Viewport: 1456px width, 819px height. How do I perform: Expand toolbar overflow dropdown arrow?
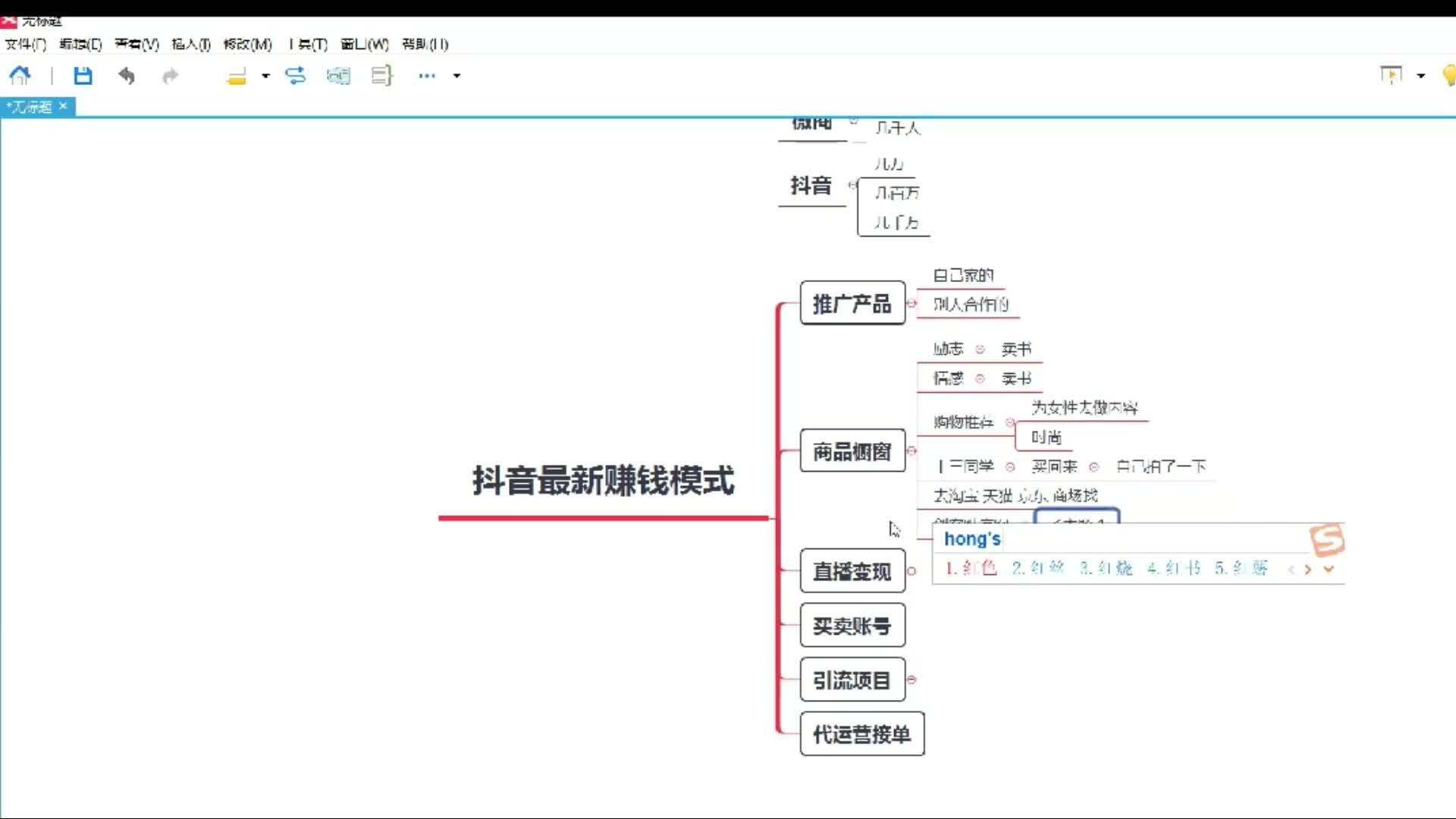[x=457, y=76]
